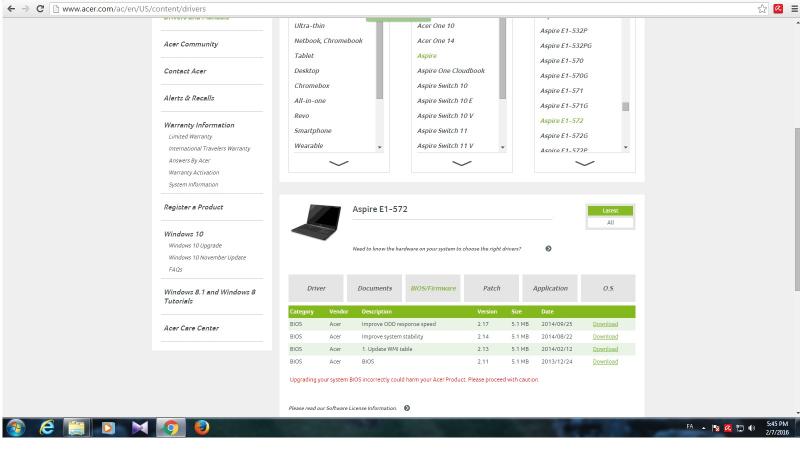Open Contact Acer in the sidebar
The height and width of the screenshot is (450, 800).
pyautogui.click(x=185, y=71)
